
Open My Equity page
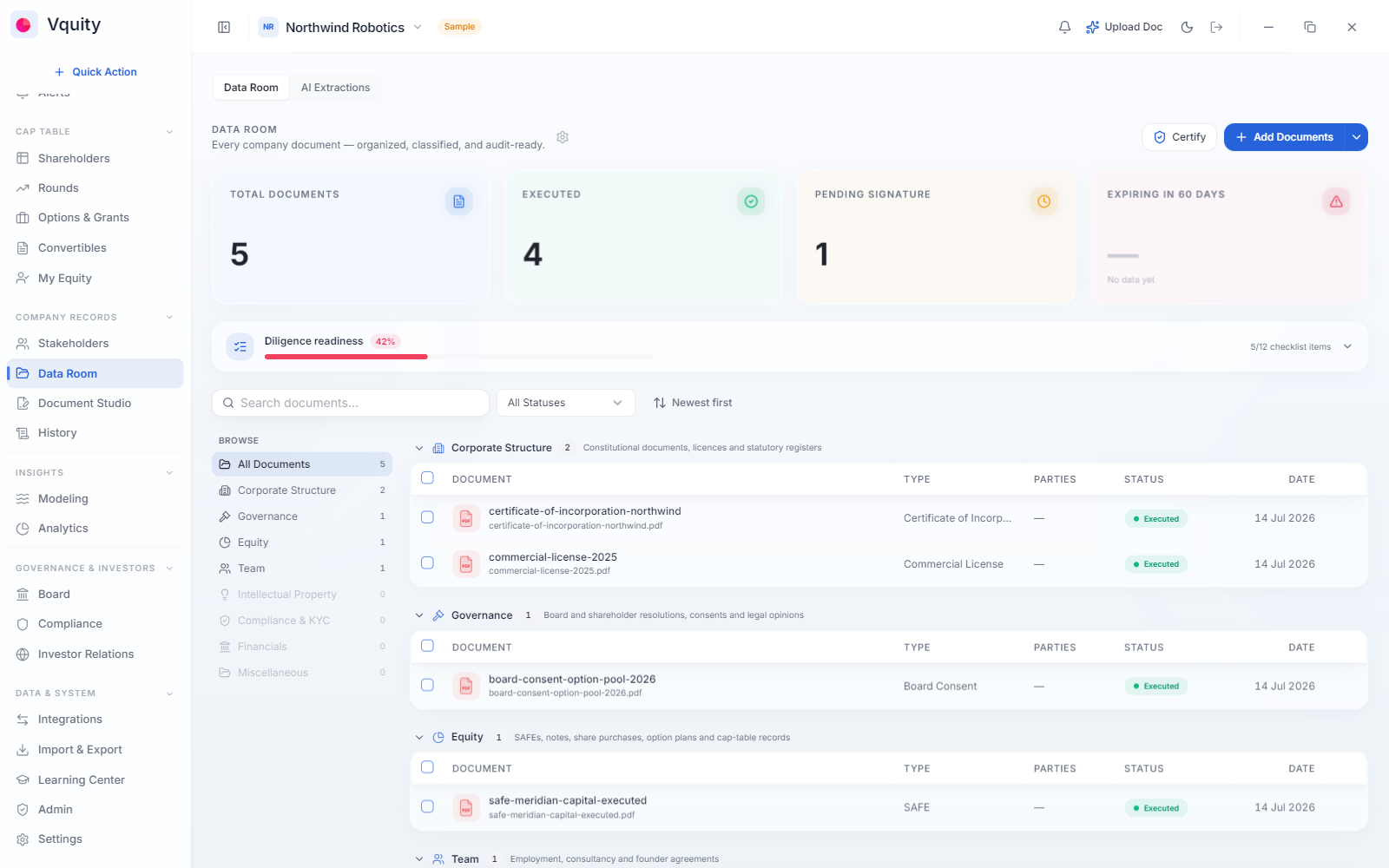95,278
